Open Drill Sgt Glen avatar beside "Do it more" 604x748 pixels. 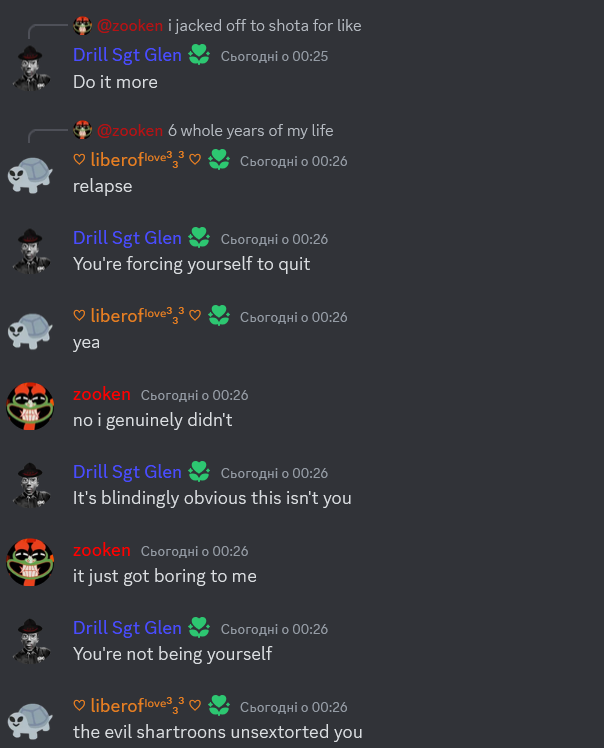[31, 68]
